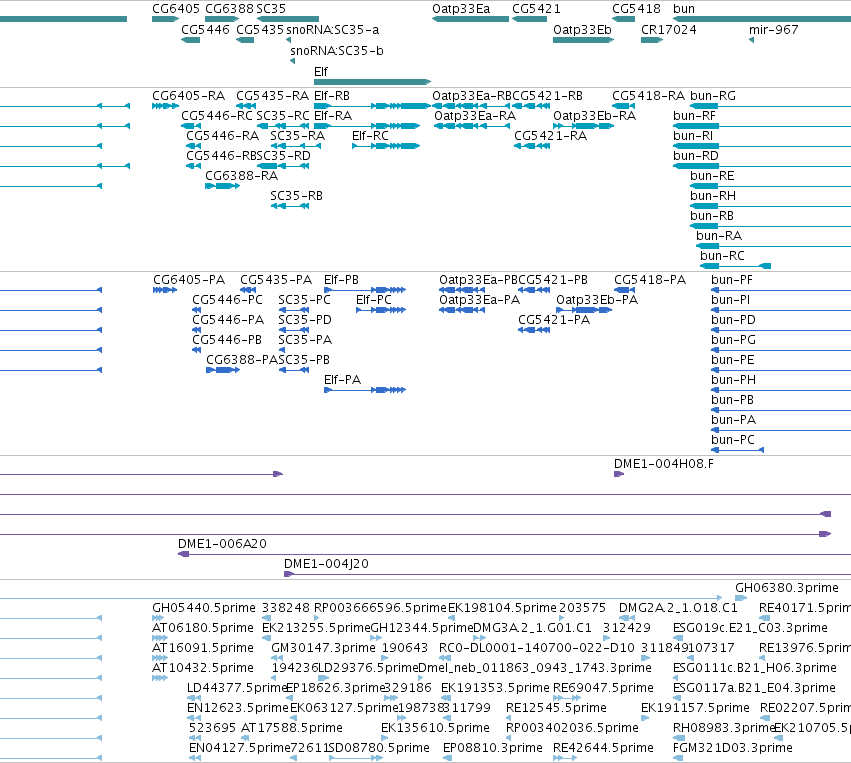Click transcript bun-RE
Image resolution: width=851 pixels, height=763 pixels.
click(771, 186)
